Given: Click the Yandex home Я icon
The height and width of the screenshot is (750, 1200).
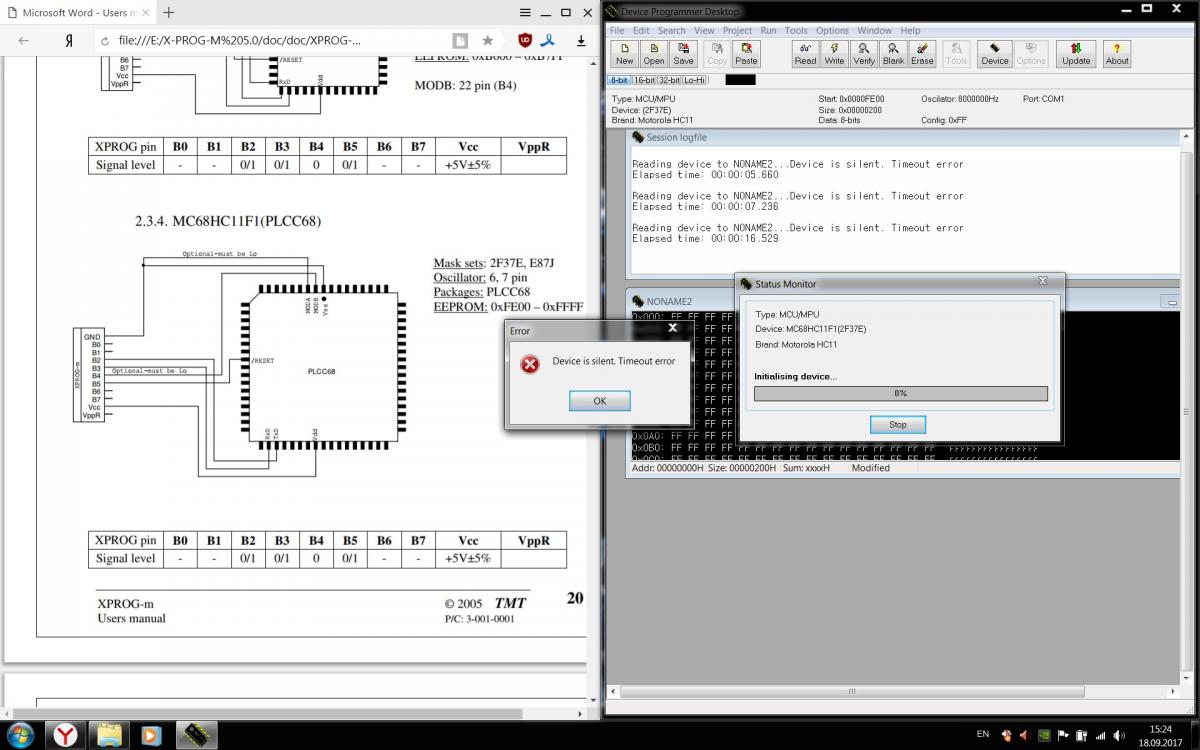Looking at the screenshot, I should tap(68, 41).
